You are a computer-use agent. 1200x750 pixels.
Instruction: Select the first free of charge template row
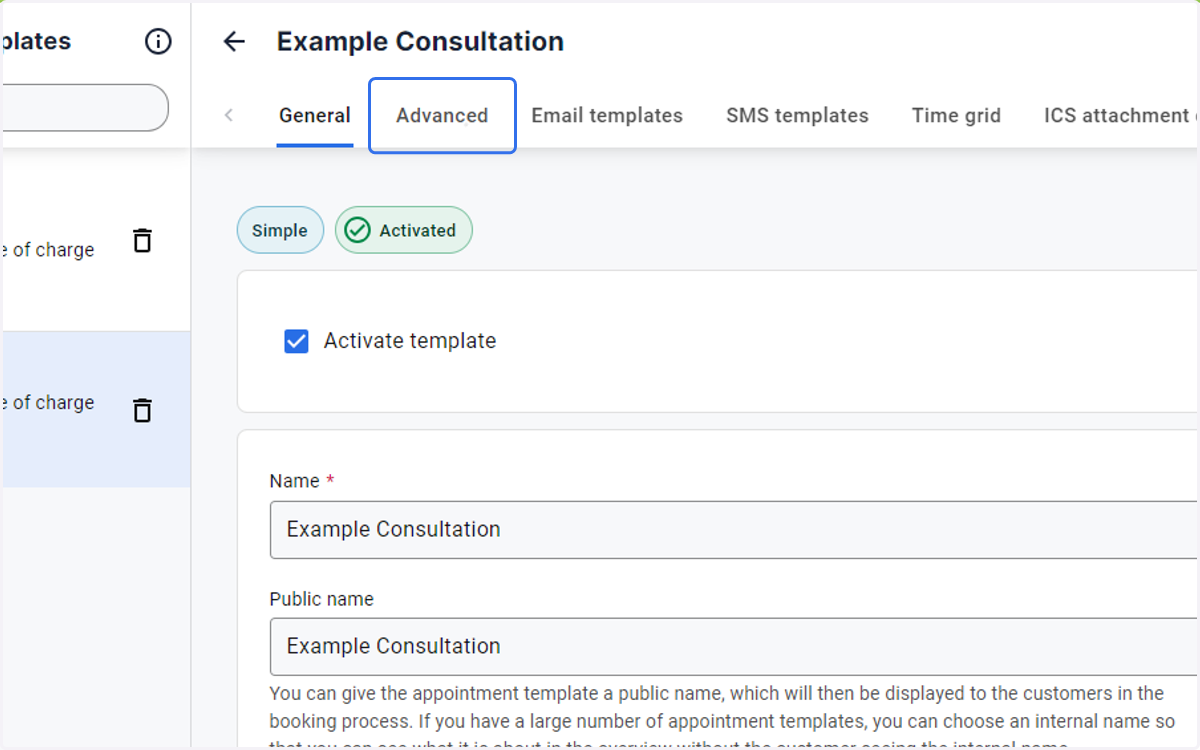click(96, 241)
